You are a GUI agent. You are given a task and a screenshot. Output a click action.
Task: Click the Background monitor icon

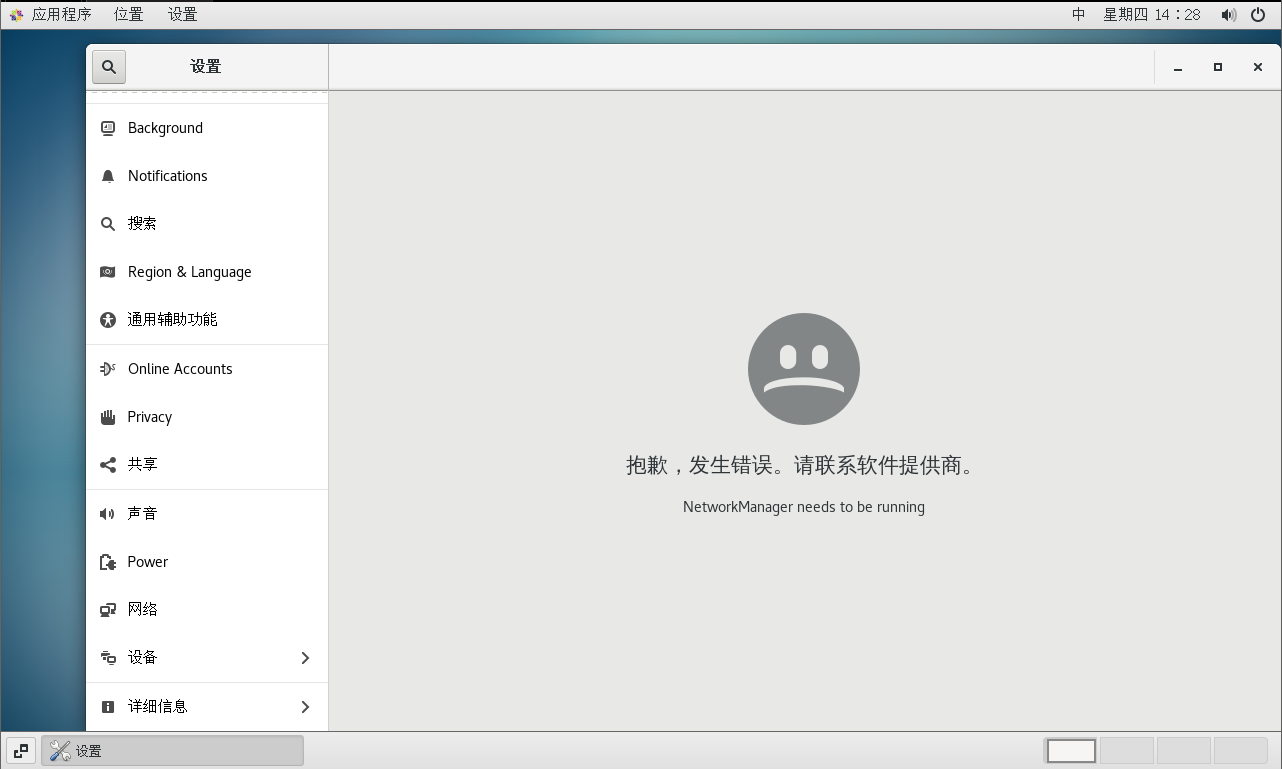point(108,128)
